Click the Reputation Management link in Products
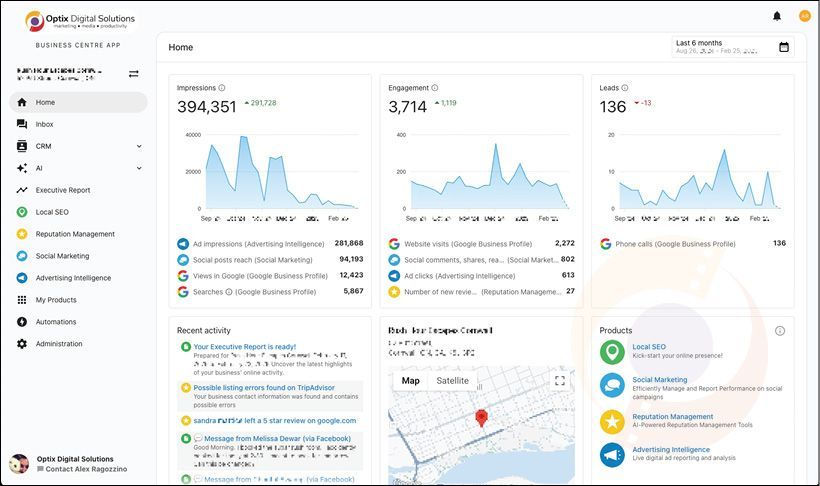 tap(673, 416)
